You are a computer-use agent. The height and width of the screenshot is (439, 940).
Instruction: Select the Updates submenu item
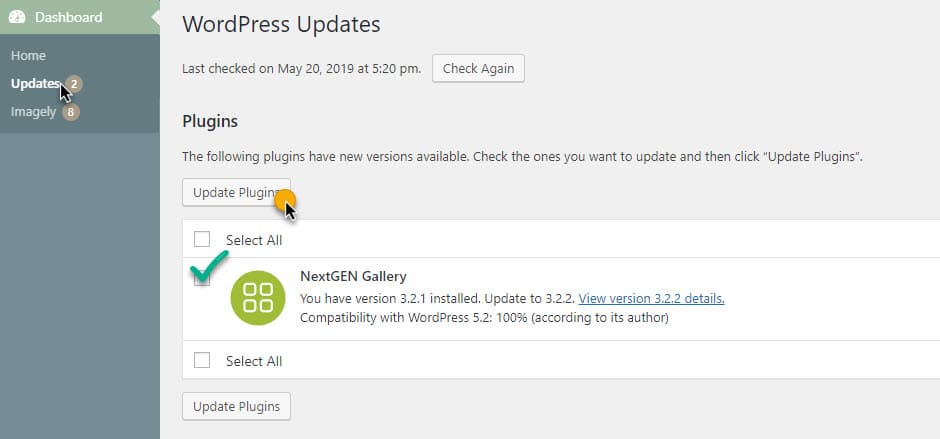(35, 84)
